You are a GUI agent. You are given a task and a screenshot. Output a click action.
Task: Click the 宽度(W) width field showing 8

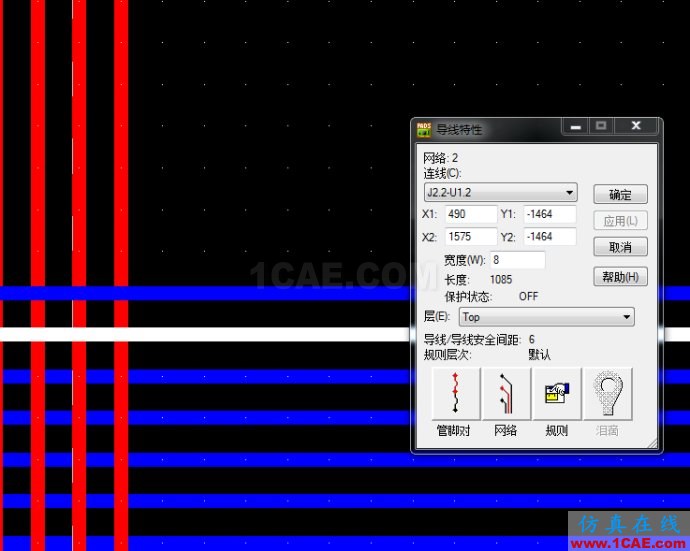click(518, 260)
